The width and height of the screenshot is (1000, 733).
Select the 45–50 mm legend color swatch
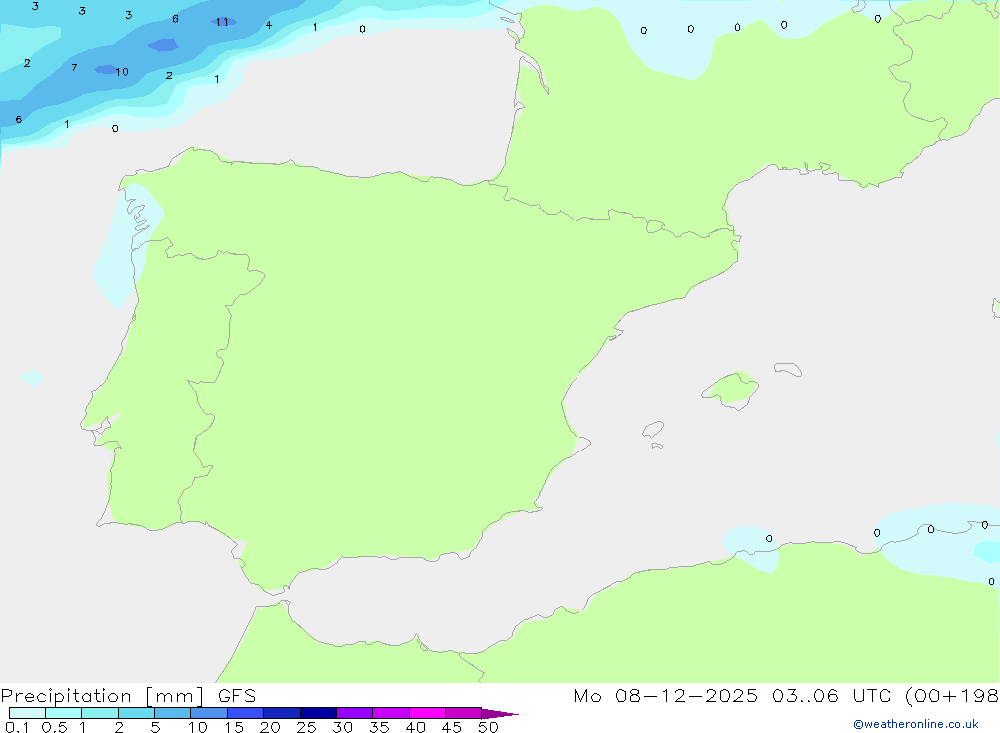[x=464, y=713]
